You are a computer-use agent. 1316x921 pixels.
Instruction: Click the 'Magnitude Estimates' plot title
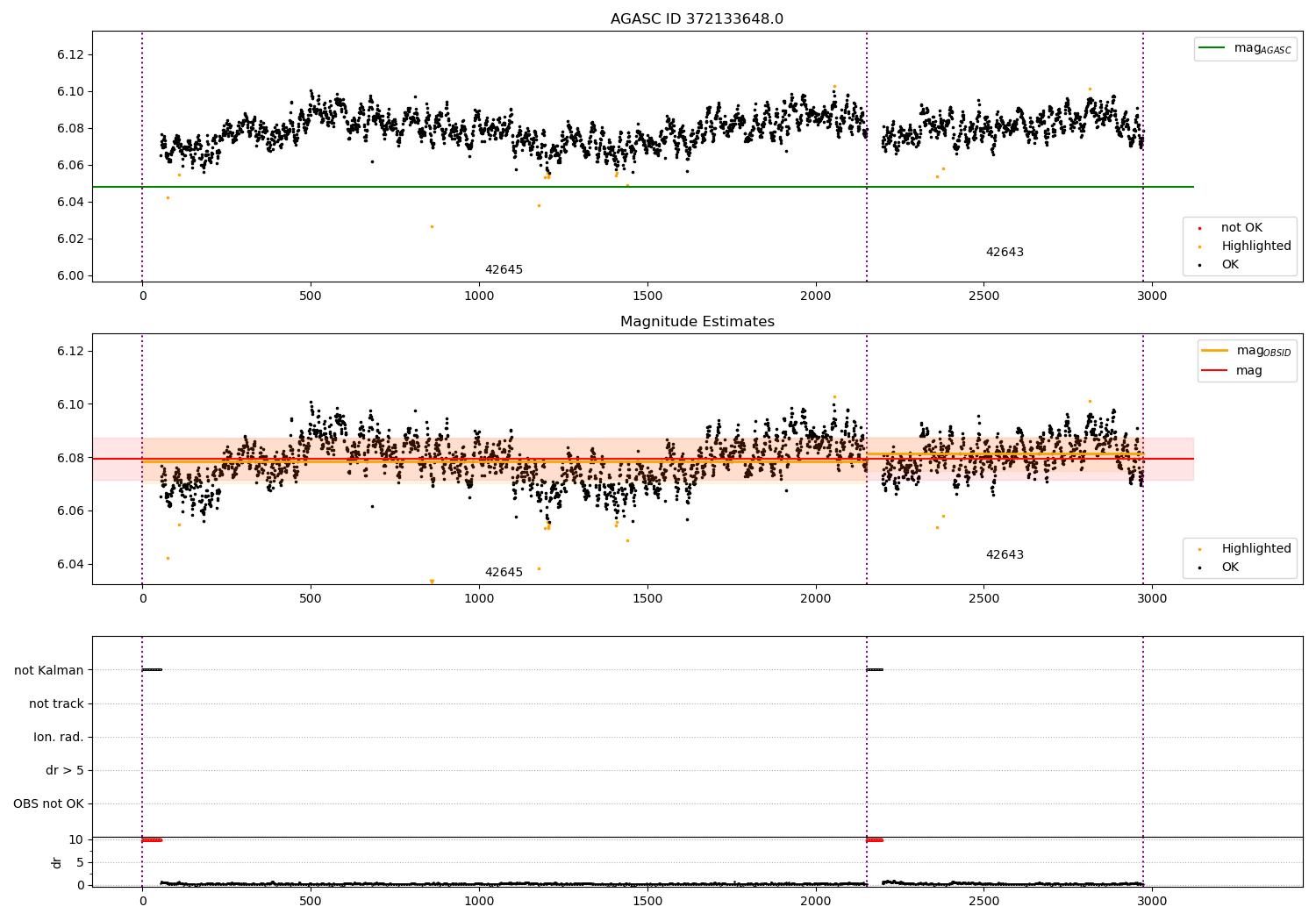[697, 322]
